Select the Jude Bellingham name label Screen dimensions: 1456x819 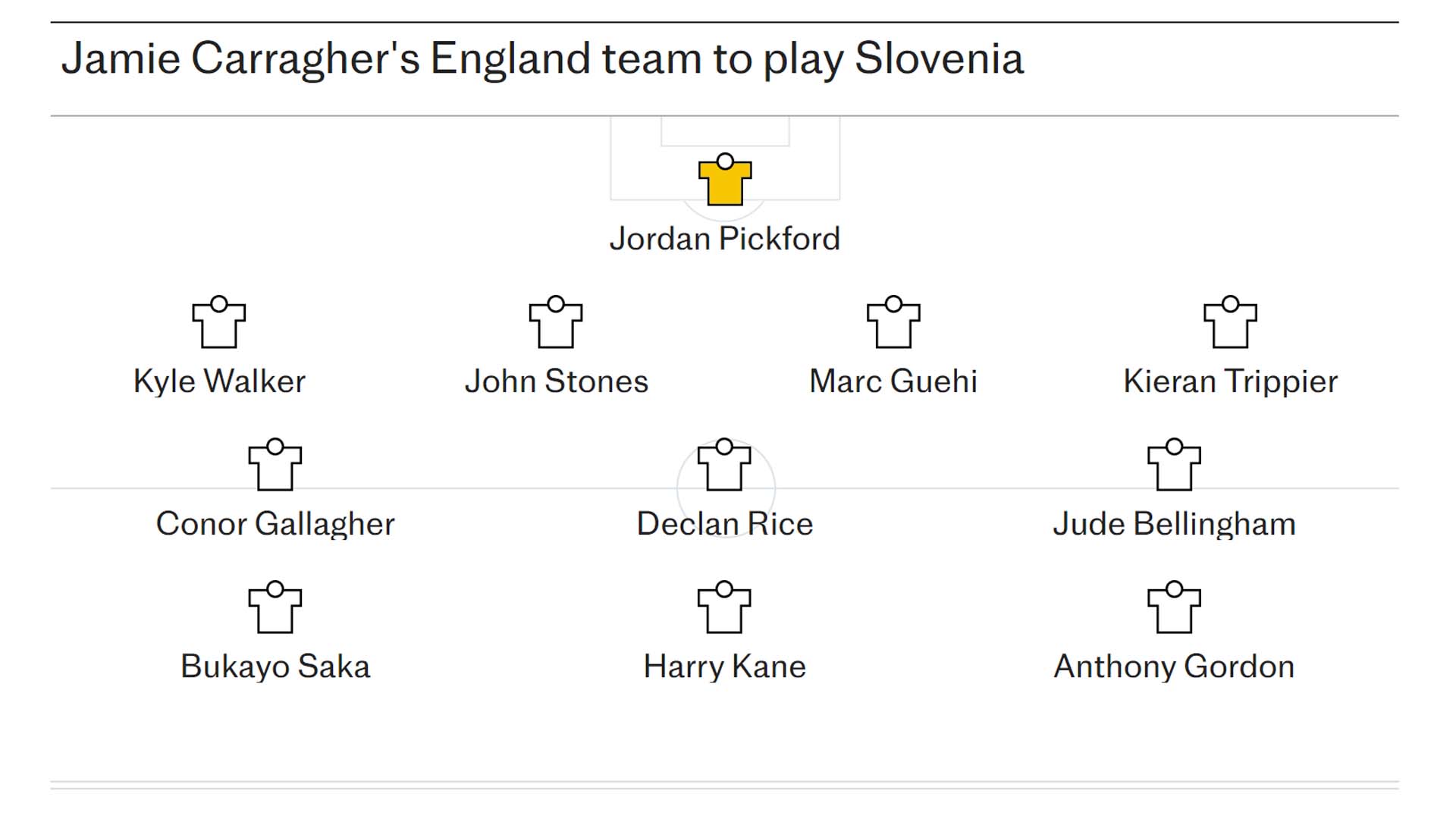(1174, 524)
